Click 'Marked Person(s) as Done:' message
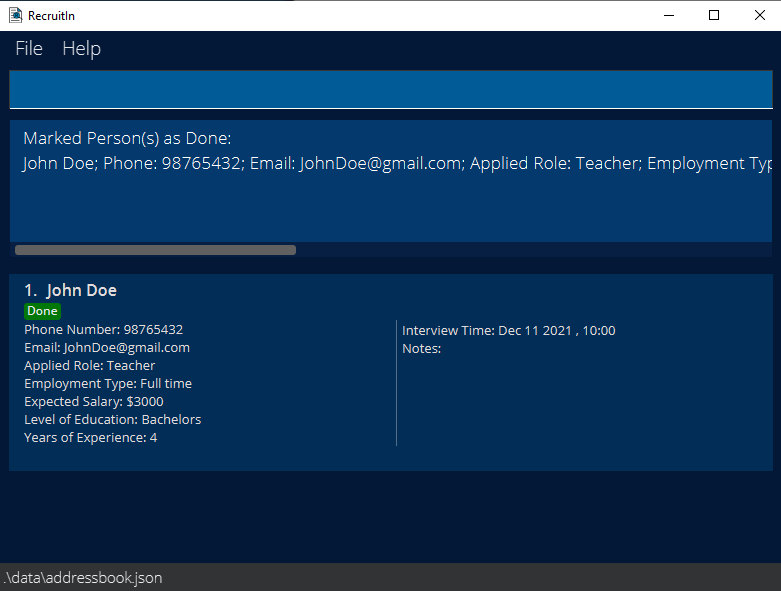781x591 pixels. [127, 138]
